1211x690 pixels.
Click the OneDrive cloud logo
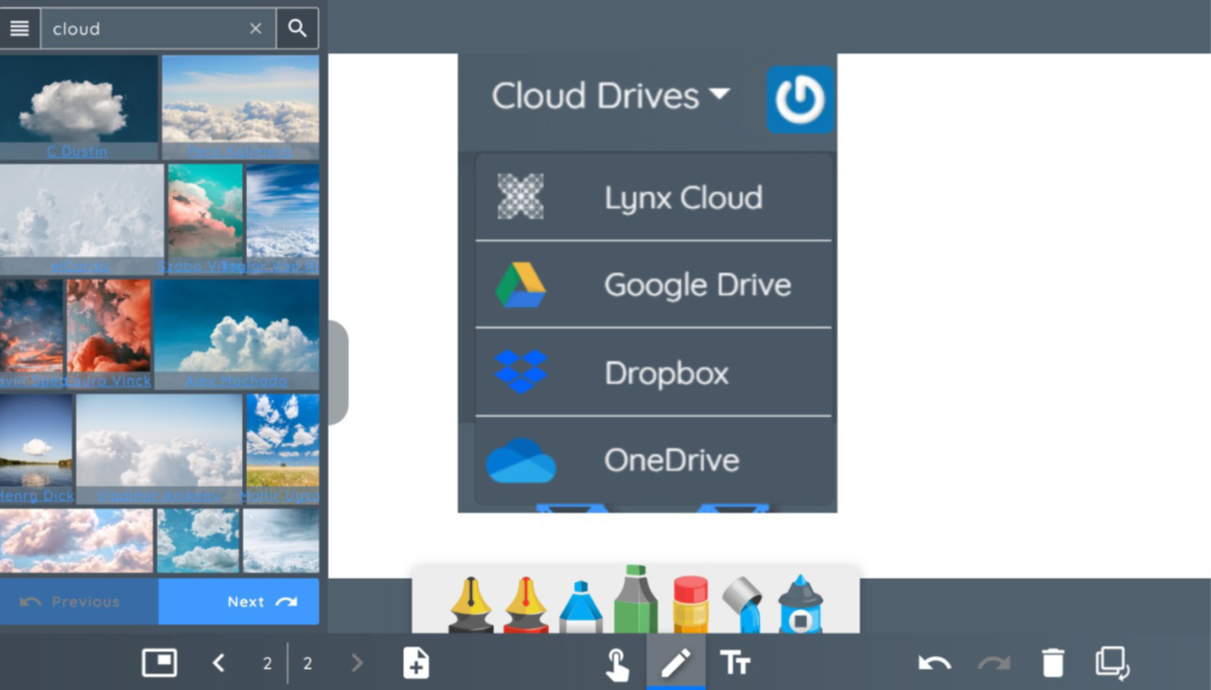[521, 461]
